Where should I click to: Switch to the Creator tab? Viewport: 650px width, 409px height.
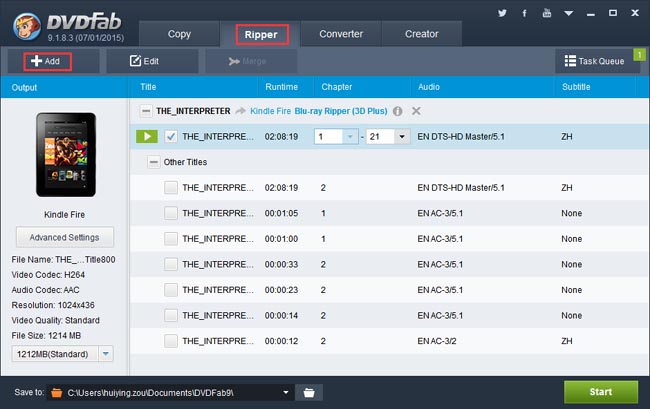click(x=422, y=34)
